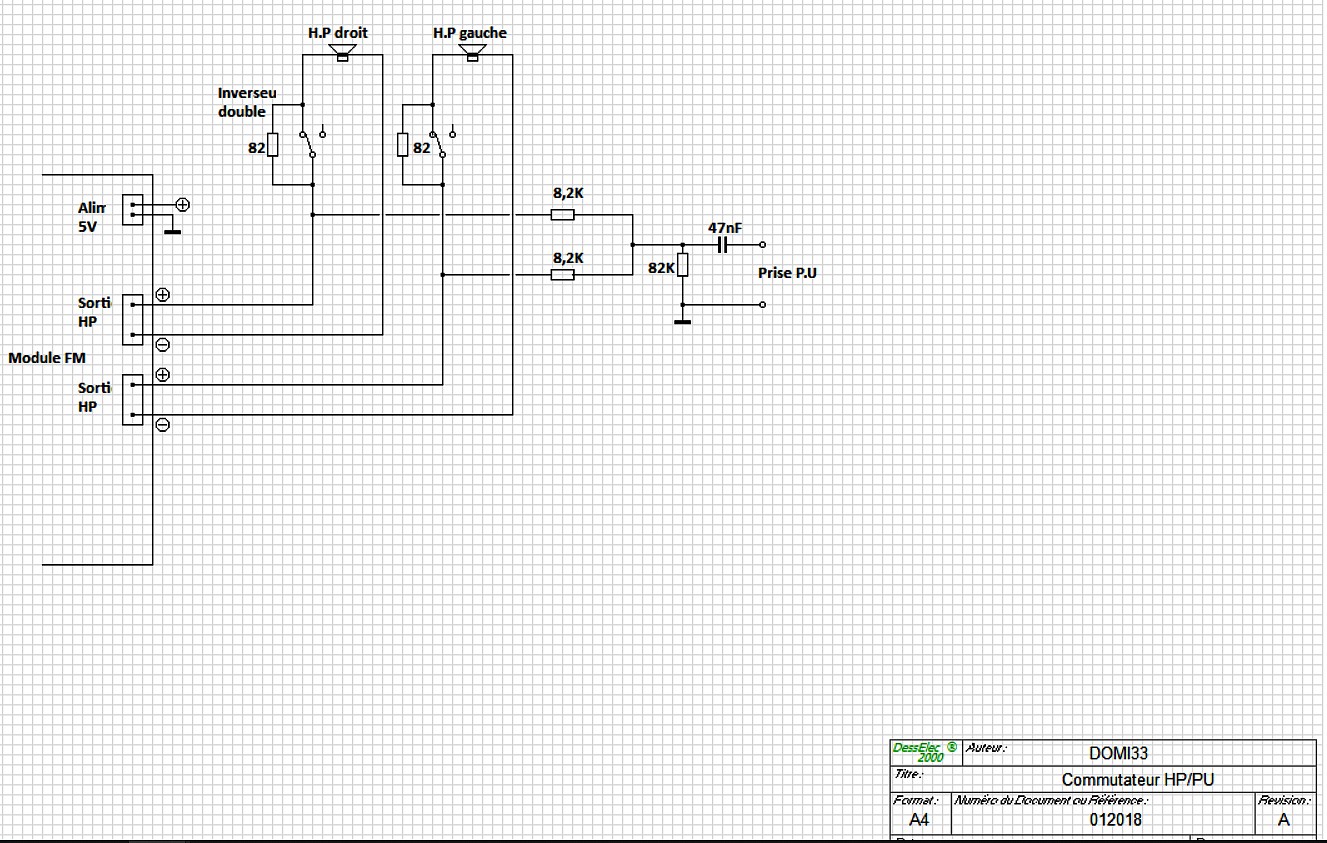
Task: Click the 82K resistor symbol
Action: pos(683,265)
